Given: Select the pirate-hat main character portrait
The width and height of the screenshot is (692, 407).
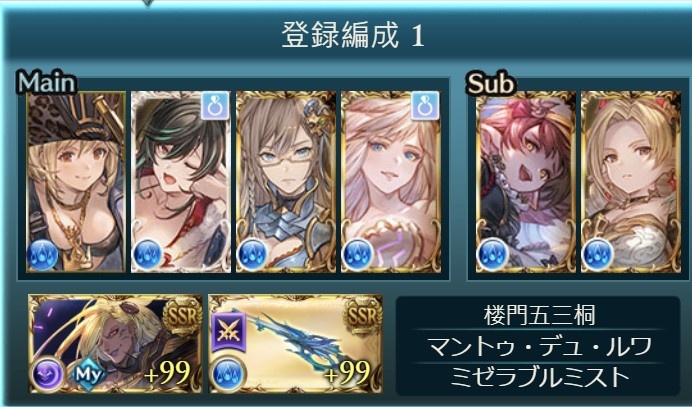Looking at the screenshot, I should (76, 181).
